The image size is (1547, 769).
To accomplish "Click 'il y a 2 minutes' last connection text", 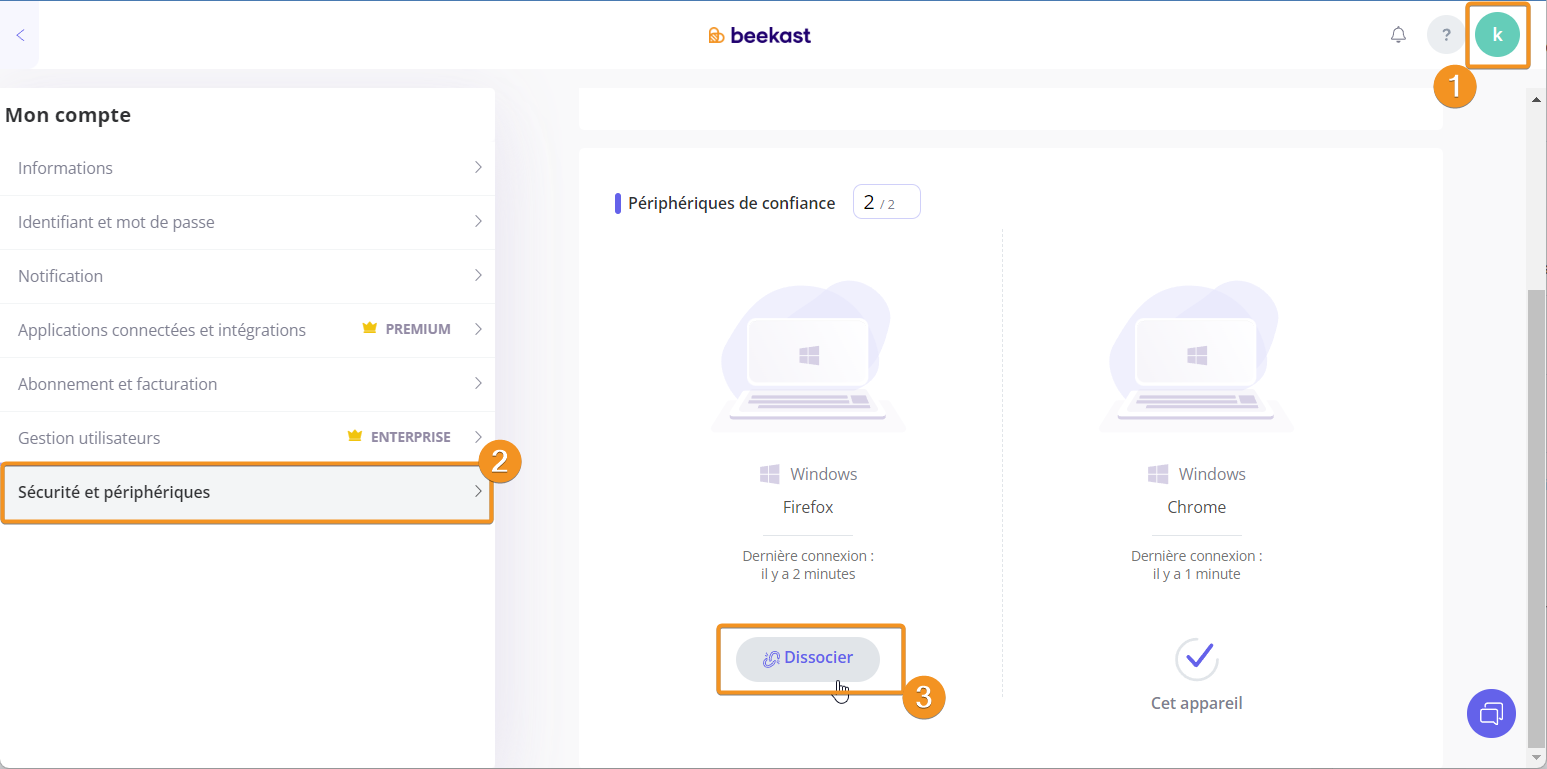I will [808, 574].
